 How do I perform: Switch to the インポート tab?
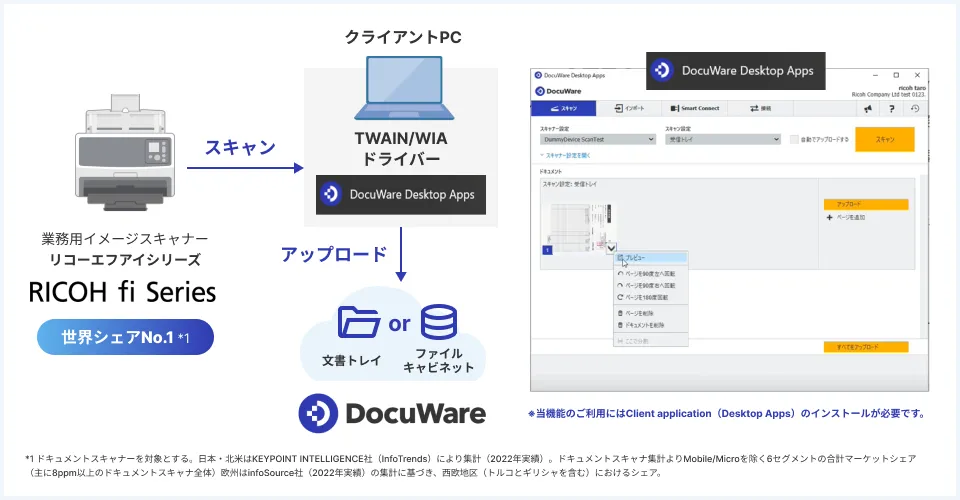[629, 108]
